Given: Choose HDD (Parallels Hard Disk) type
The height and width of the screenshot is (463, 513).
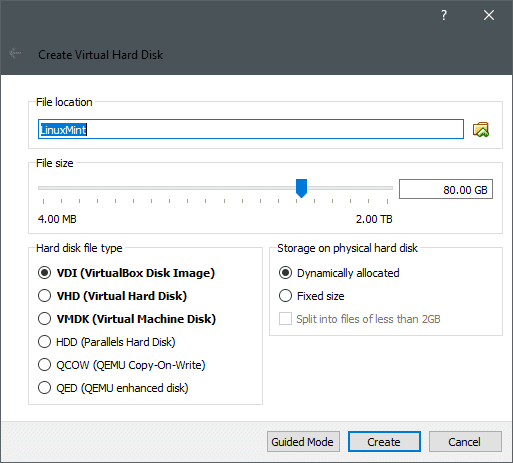Looking at the screenshot, I should (x=107, y=342).
